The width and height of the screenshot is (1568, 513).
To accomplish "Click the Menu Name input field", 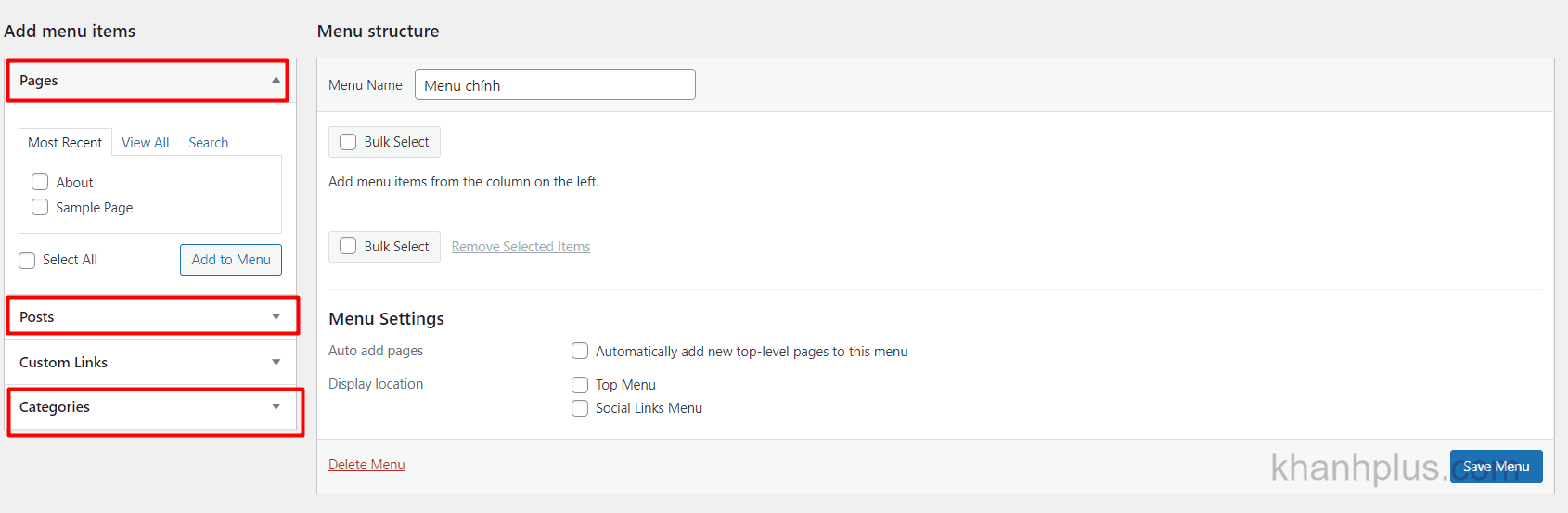I will pyautogui.click(x=555, y=84).
